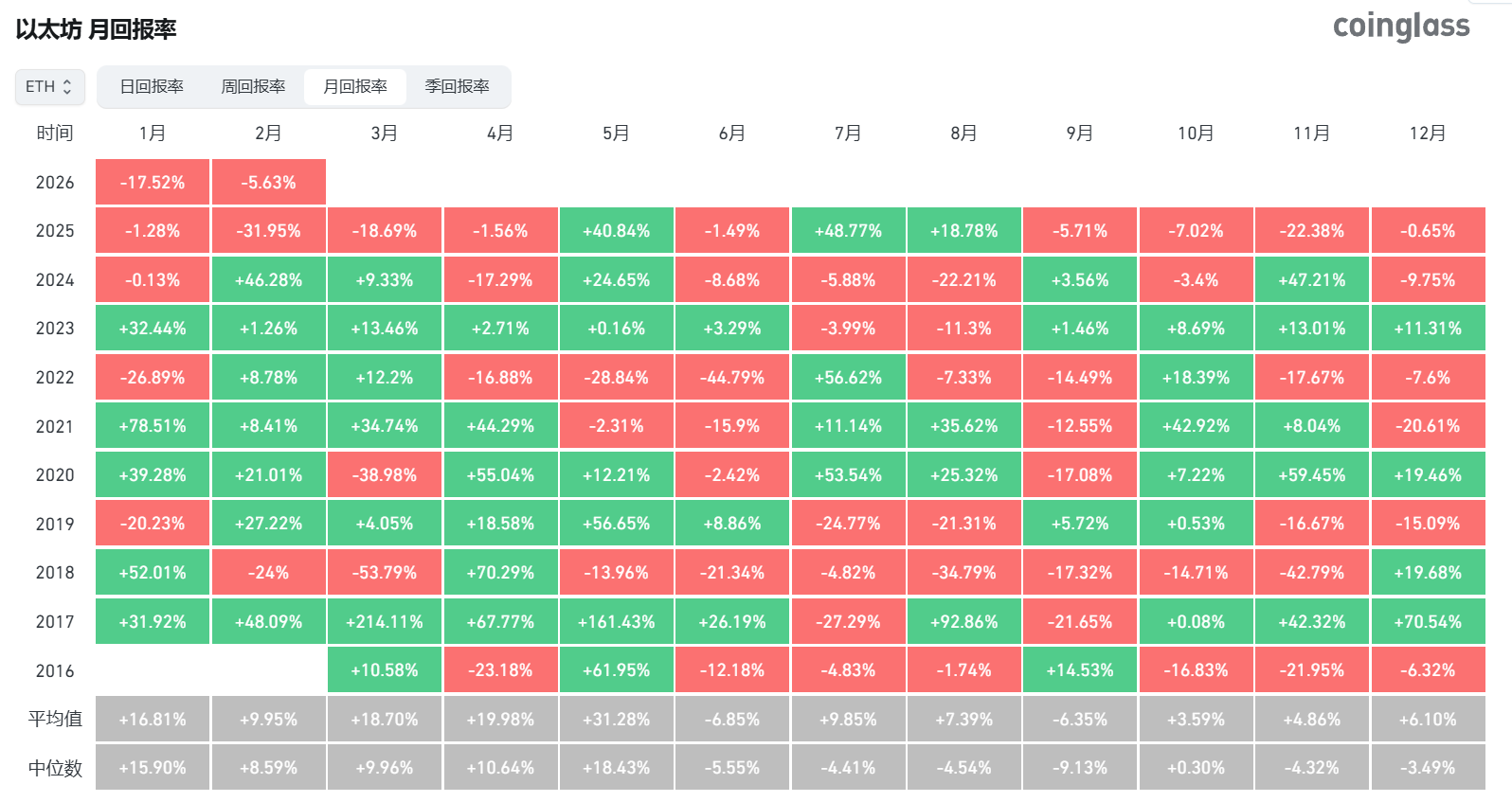1512x802 pixels.
Task: Select the 2021 January +78.51% cell
Action: [153, 426]
